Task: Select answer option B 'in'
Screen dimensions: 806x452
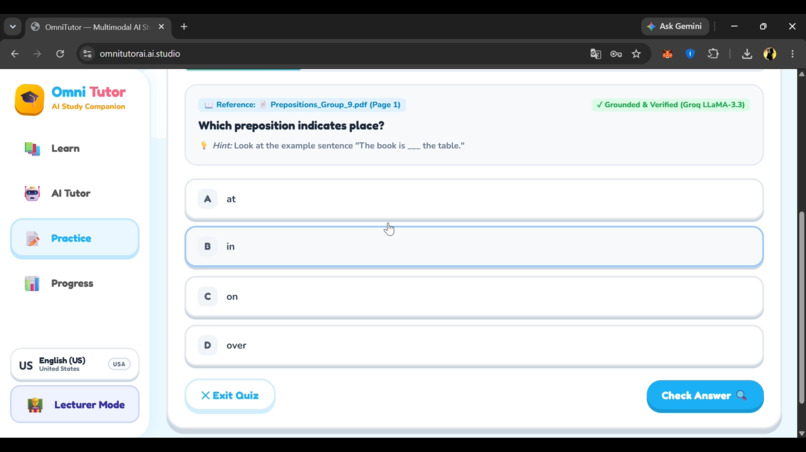Action: (474, 247)
